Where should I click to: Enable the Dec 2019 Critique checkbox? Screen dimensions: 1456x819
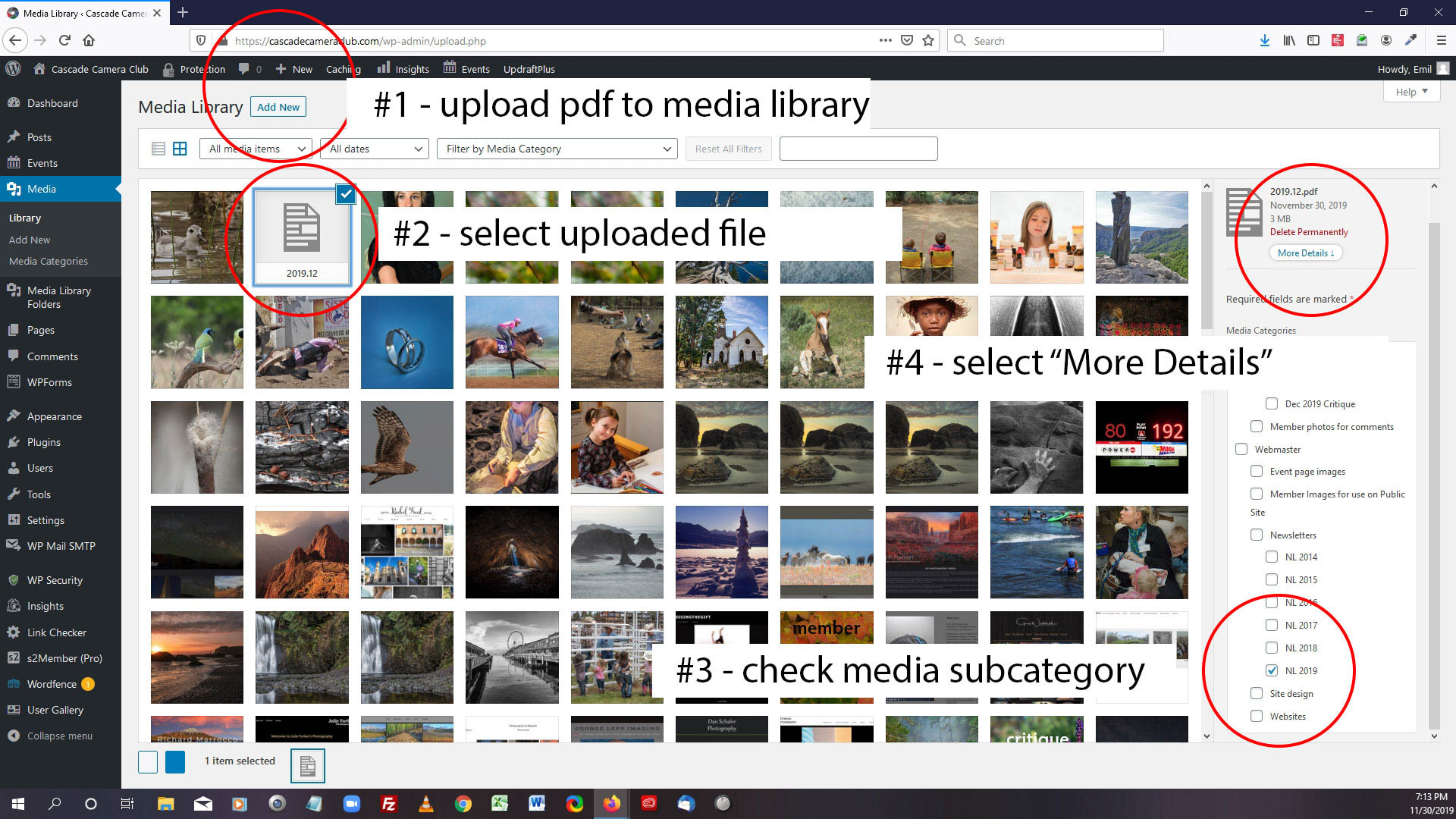tap(1272, 403)
